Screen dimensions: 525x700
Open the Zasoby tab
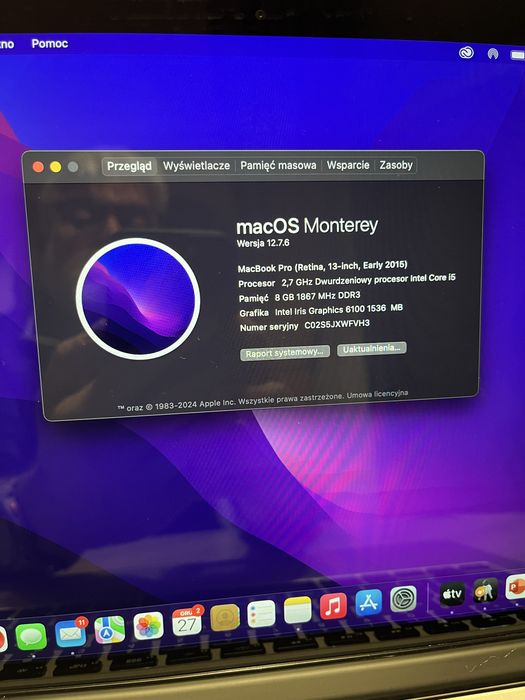(396, 165)
